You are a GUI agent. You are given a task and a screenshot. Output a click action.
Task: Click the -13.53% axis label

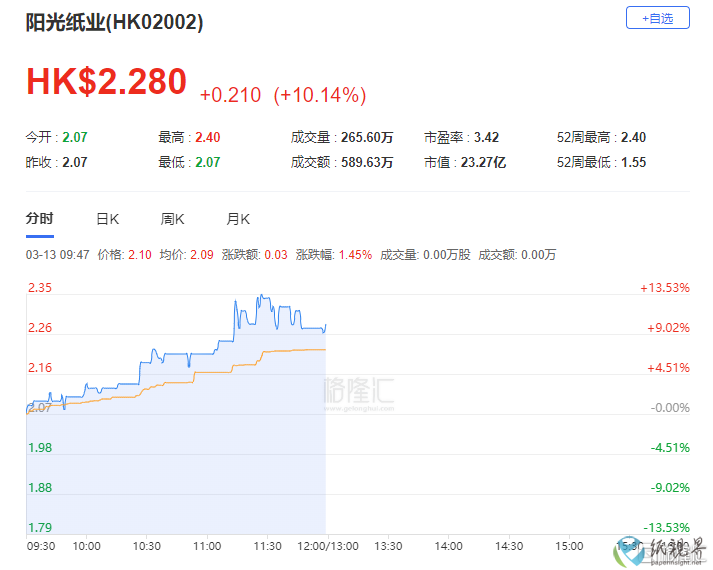pyautogui.click(x=667, y=528)
